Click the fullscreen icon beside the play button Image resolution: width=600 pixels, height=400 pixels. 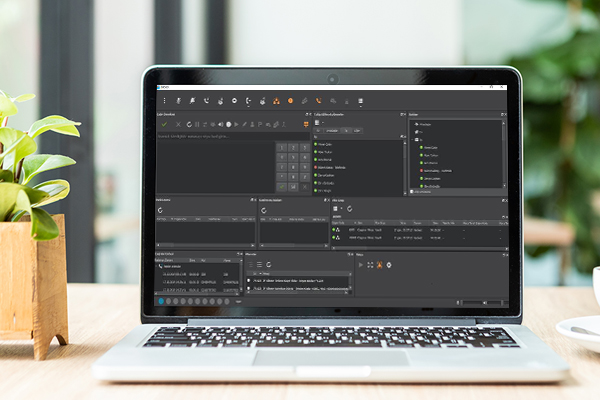[370, 264]
